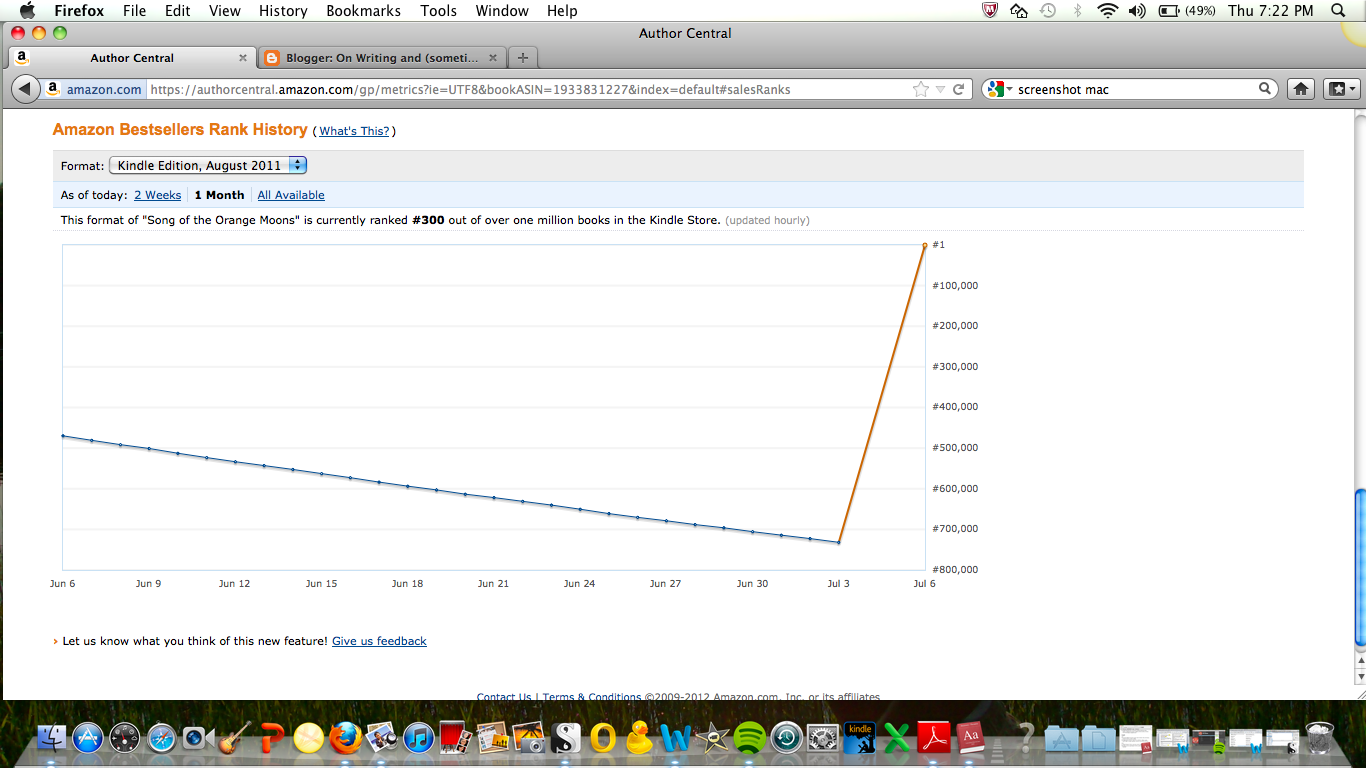
Task: Open Microsoft Excel from the dock
Action: pyautogui.click(x=897, y=738)
